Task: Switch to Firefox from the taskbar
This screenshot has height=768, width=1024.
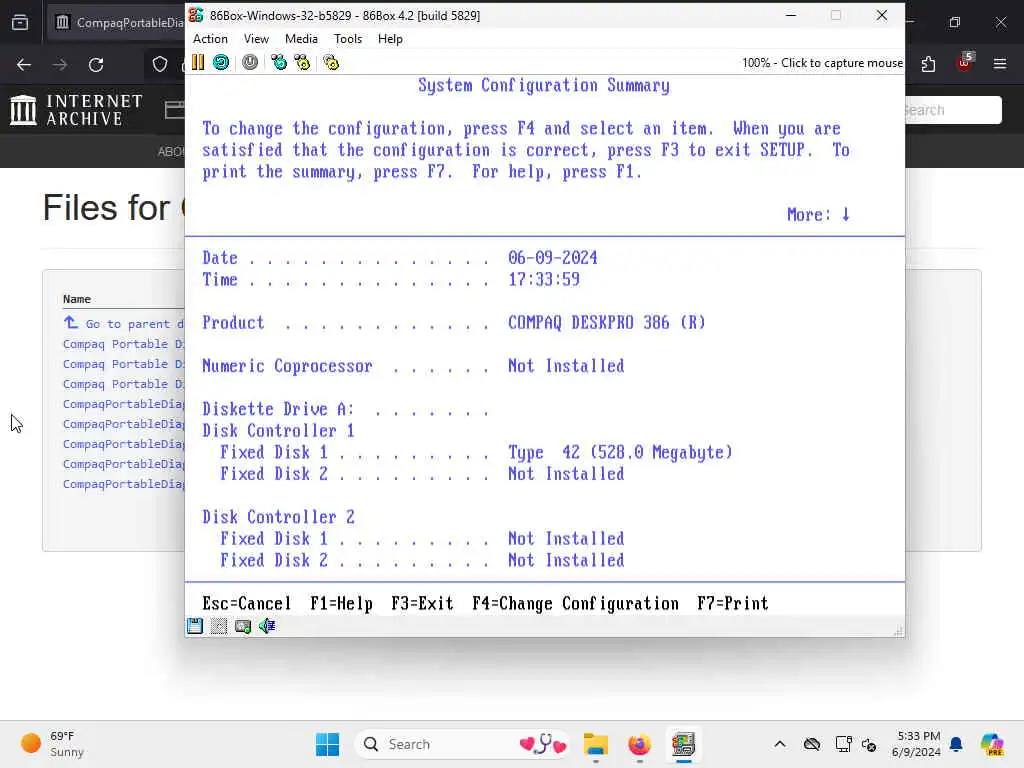Action: (x=639, y=744)
